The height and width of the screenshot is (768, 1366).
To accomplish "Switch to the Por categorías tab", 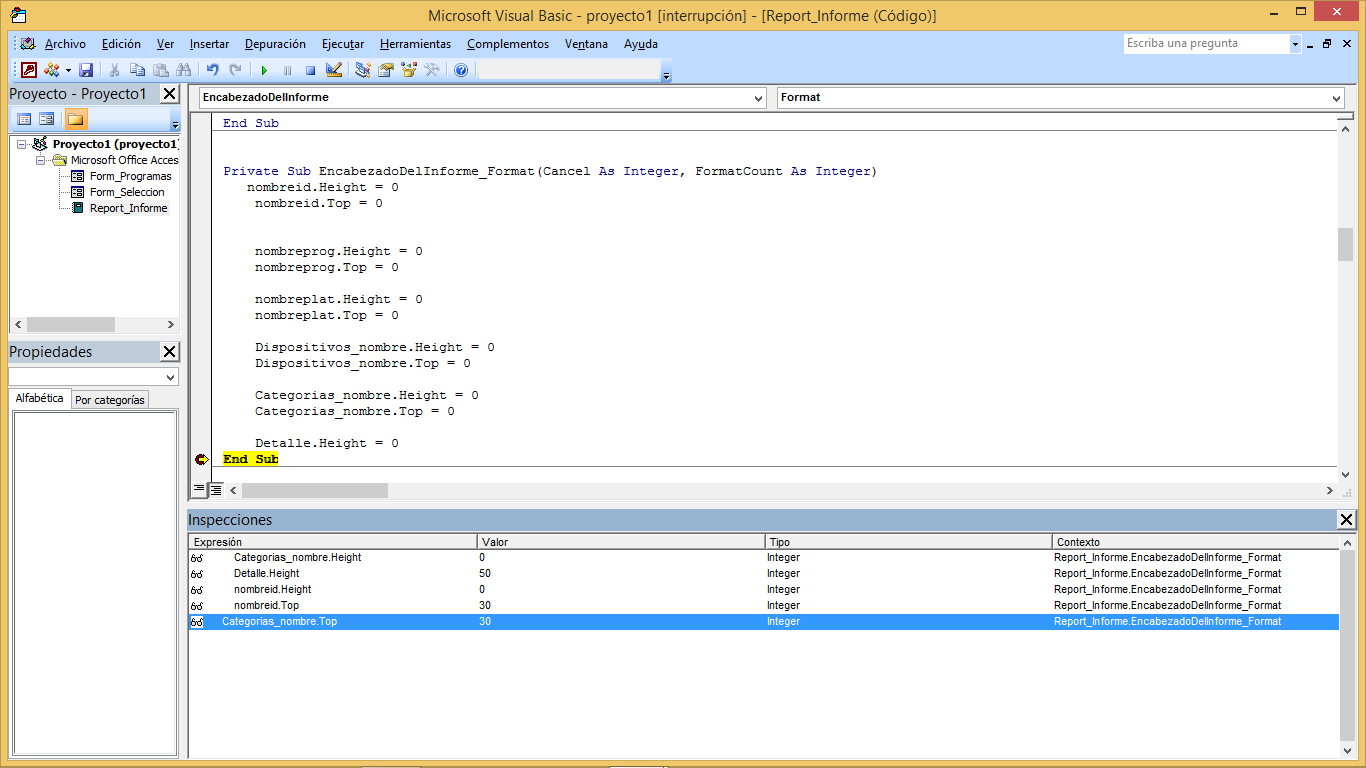I will 110,400.
